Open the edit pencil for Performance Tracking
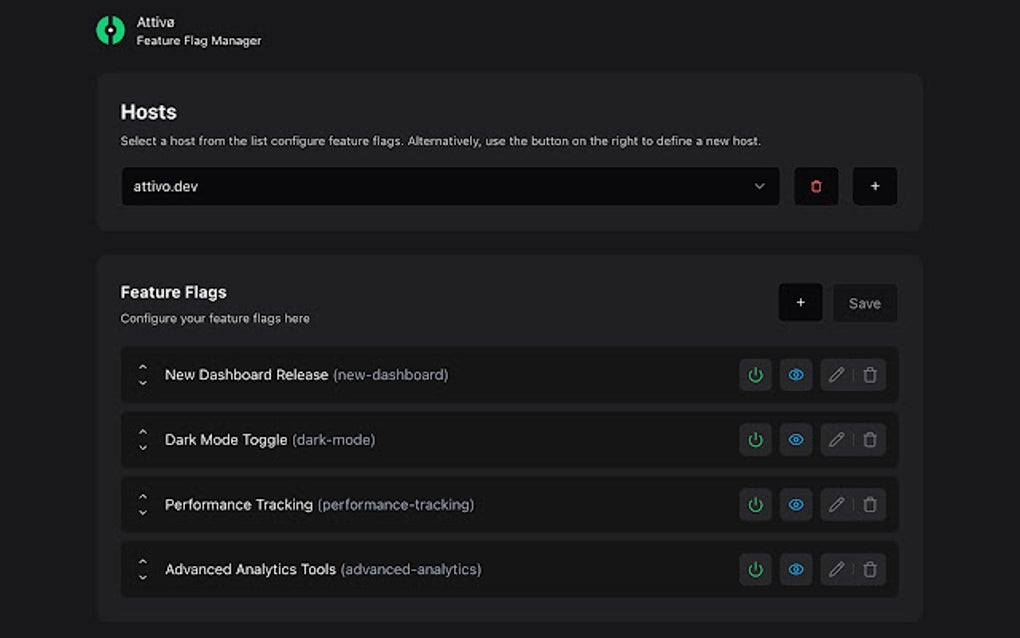This screenshot has height=638, width=1020. [837, 504]
